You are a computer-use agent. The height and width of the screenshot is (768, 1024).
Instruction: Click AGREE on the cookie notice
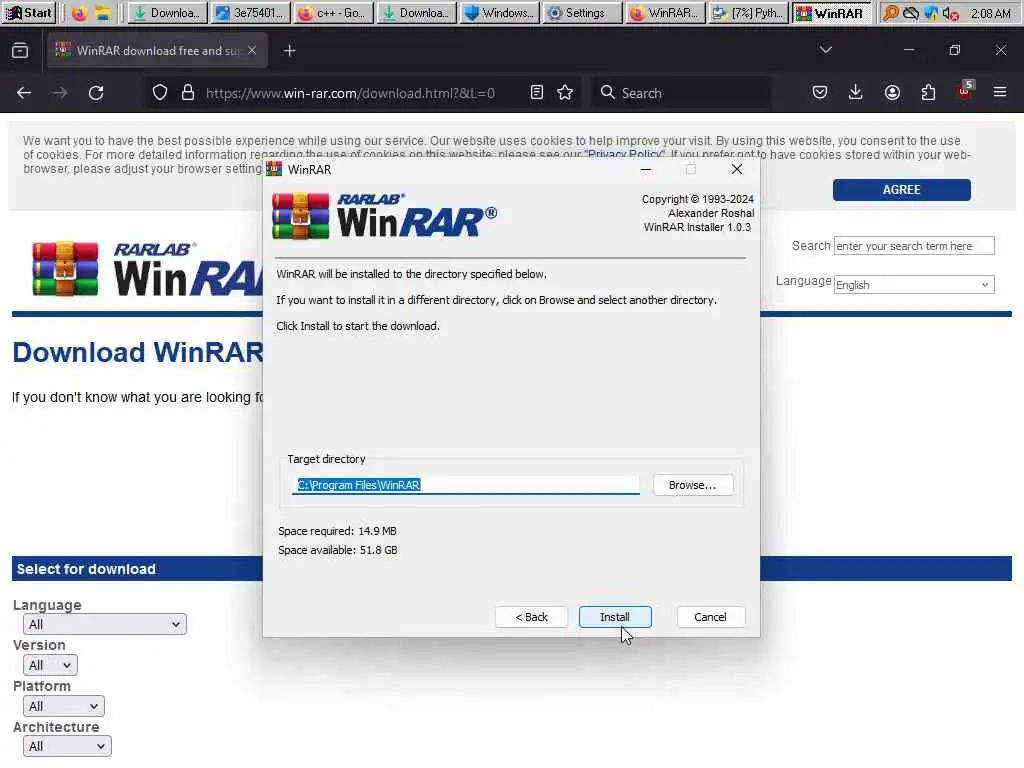point(901,189)
